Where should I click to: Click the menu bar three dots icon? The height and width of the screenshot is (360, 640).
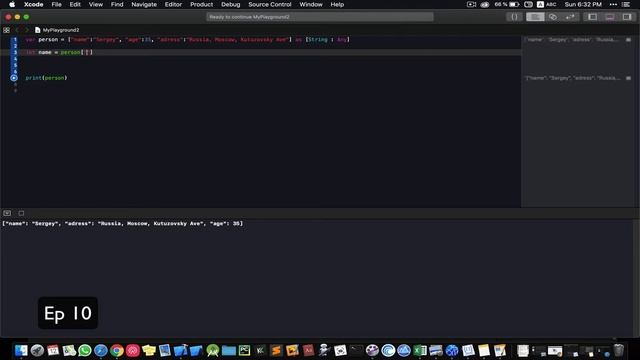[613, 4]
